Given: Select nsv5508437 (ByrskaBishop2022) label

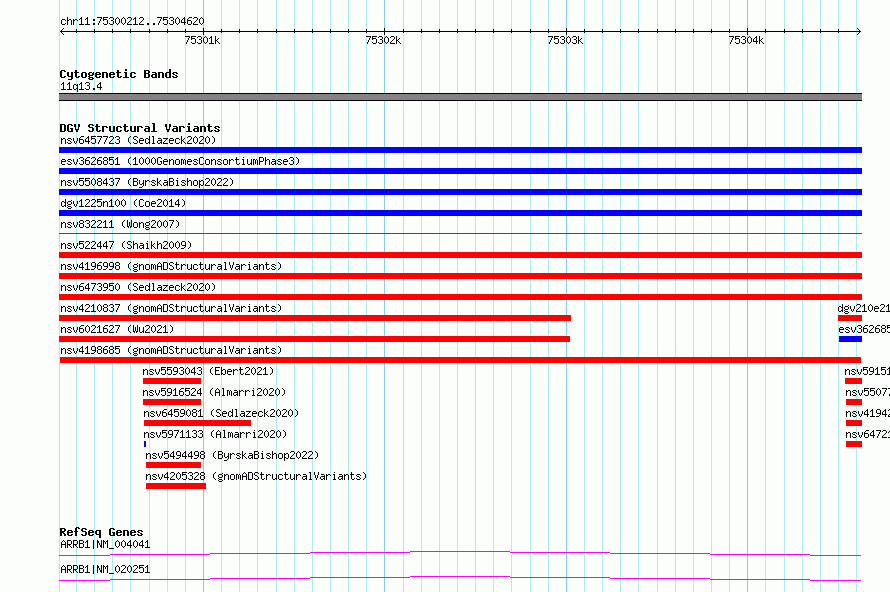Looking at the screenshot, I should [147, 182].
